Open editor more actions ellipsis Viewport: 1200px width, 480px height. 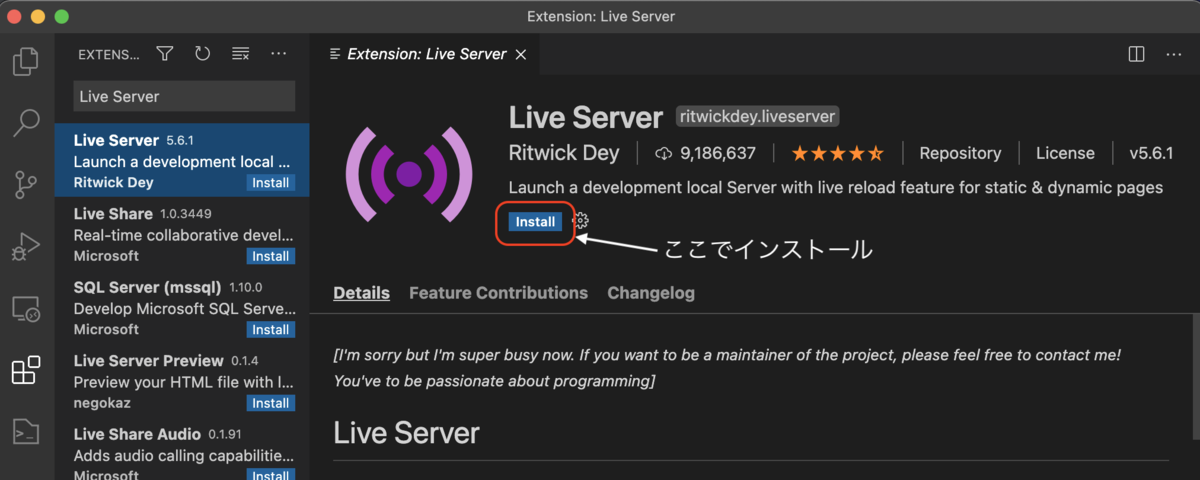1174,54
